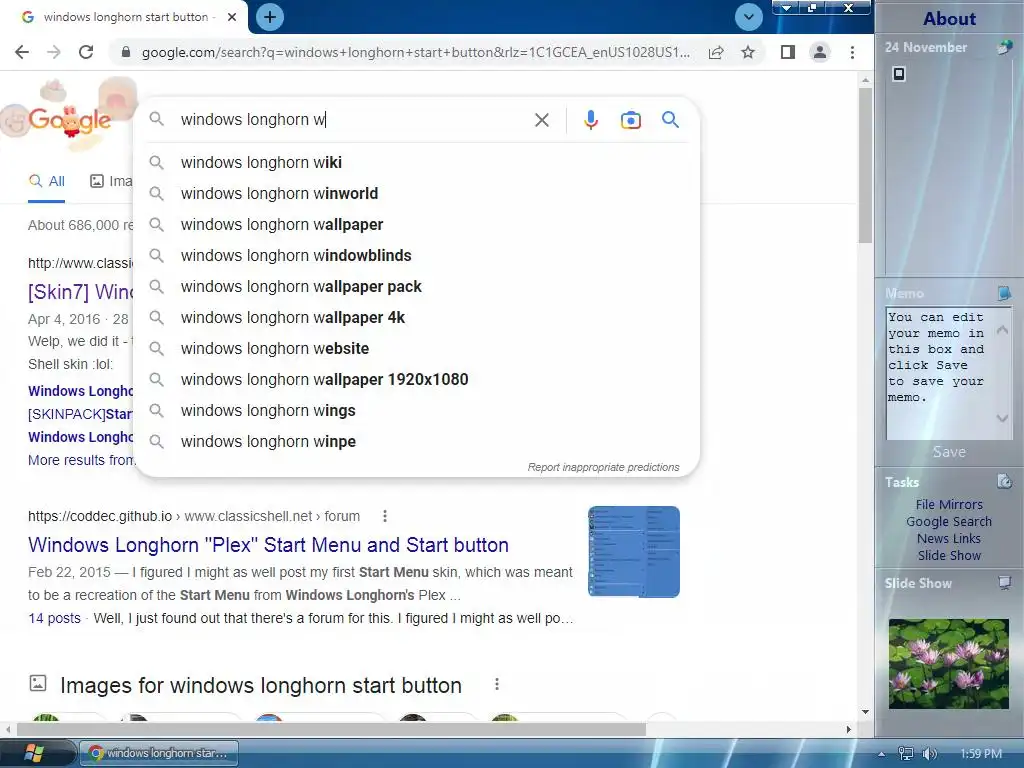
Task: Open the tab search dropdown
Action: click(748, 17)
